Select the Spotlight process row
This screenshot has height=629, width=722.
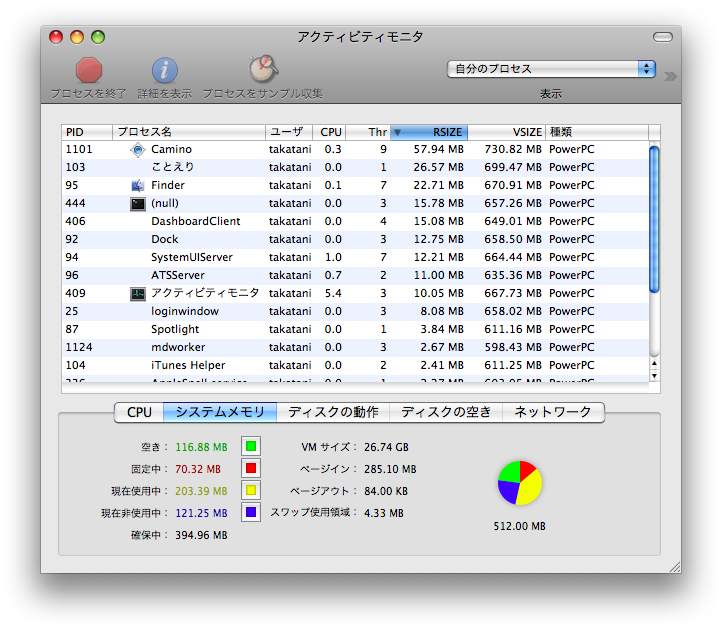pos(355,329)
